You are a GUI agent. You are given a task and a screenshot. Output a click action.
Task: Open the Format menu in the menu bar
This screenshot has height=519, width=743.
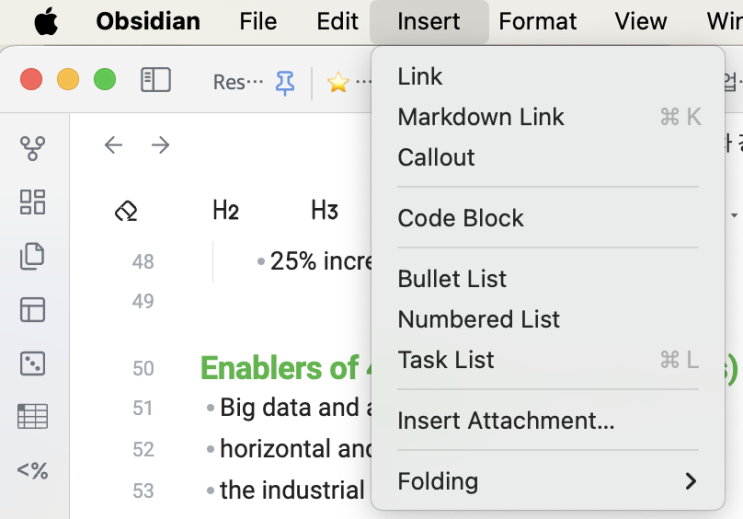537,21
